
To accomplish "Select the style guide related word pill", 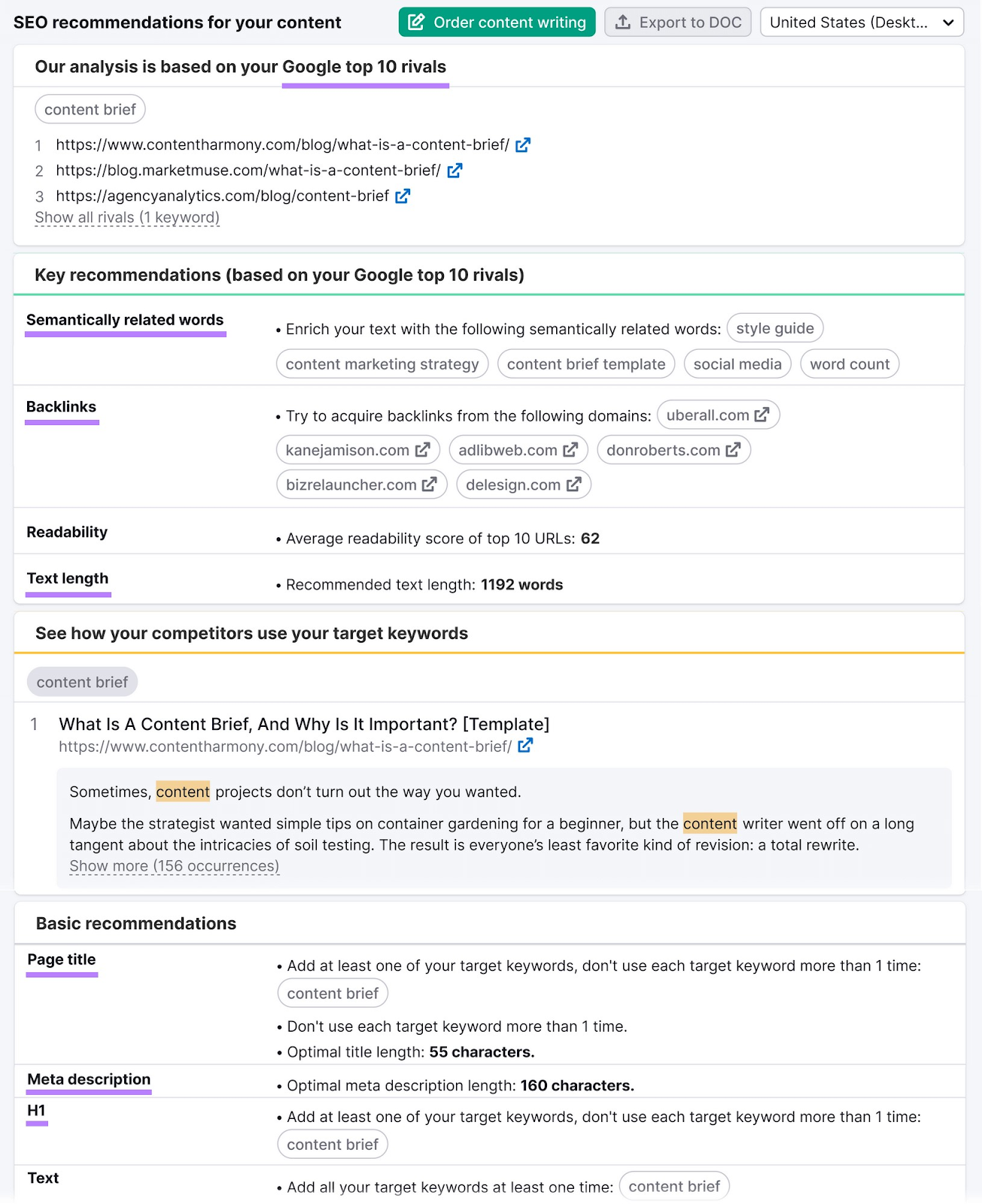I will pyautogui.click(x=774, y=328).
